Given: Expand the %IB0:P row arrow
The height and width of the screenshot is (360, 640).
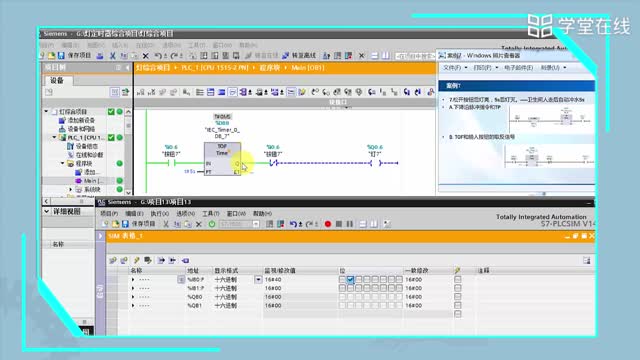Looking at the screenshot, I should [x=133, y=280].
